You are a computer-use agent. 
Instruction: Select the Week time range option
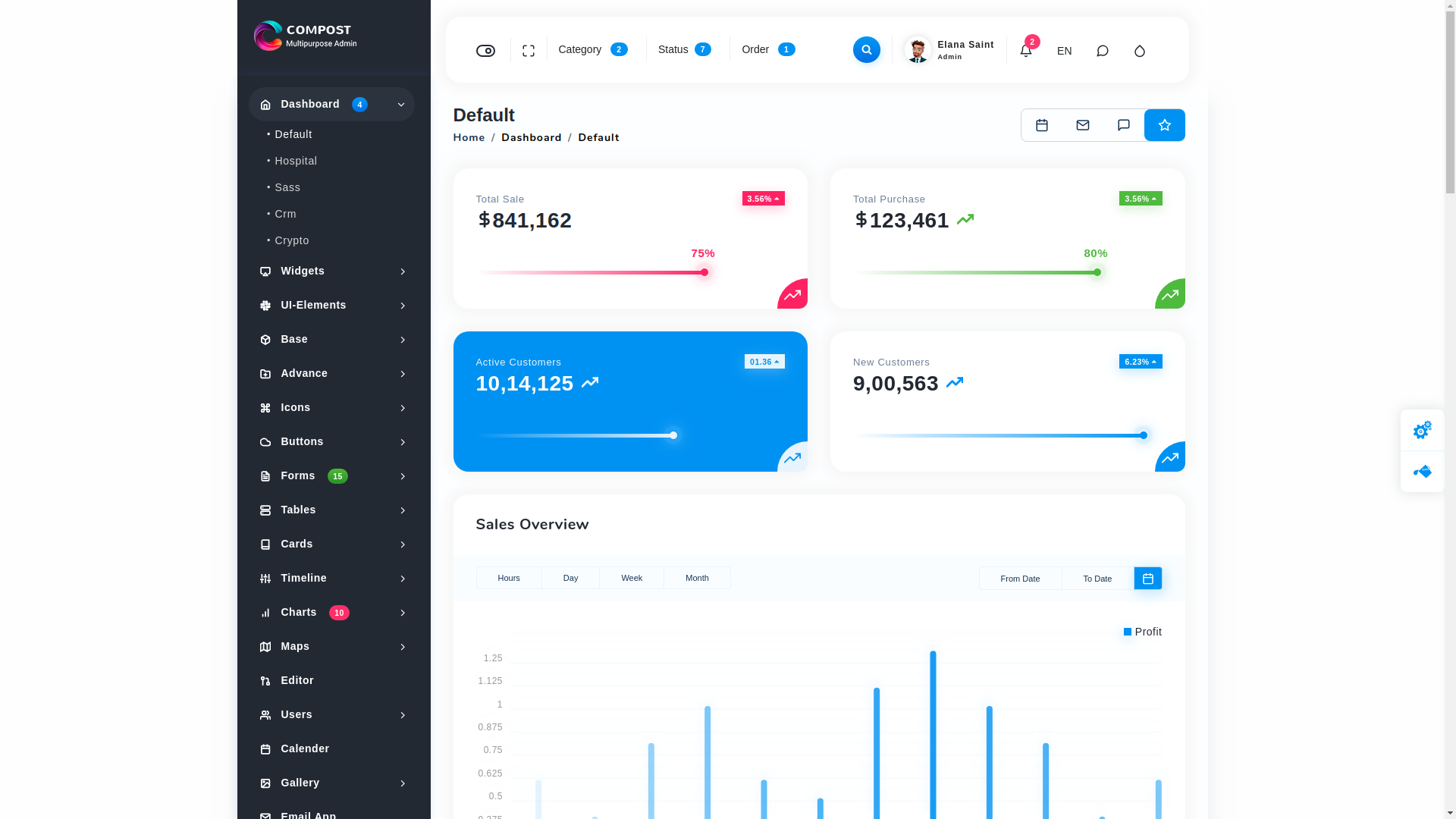(x=631, y=578)
